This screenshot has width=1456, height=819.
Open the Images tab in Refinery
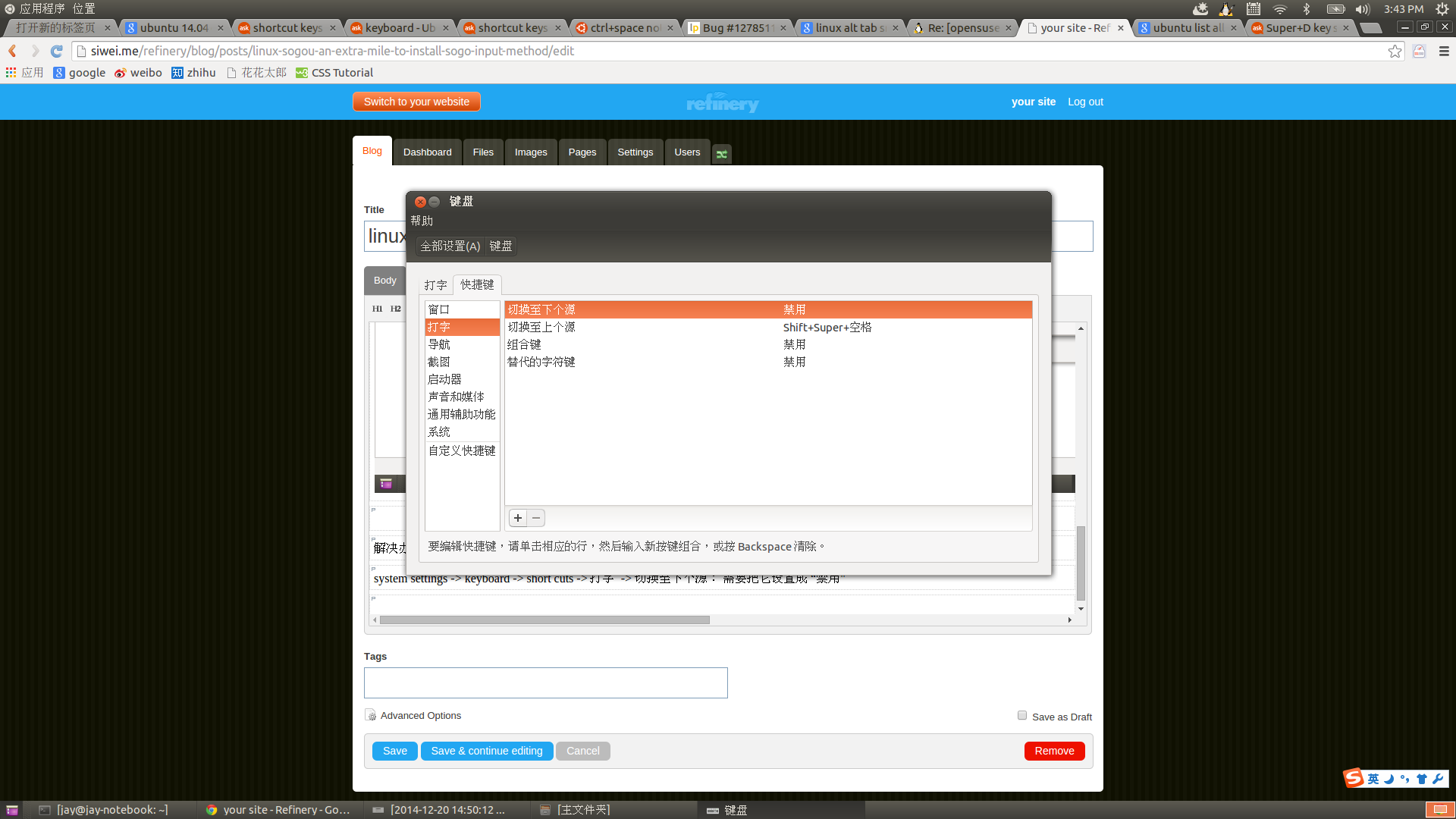(x=530, y=152)
